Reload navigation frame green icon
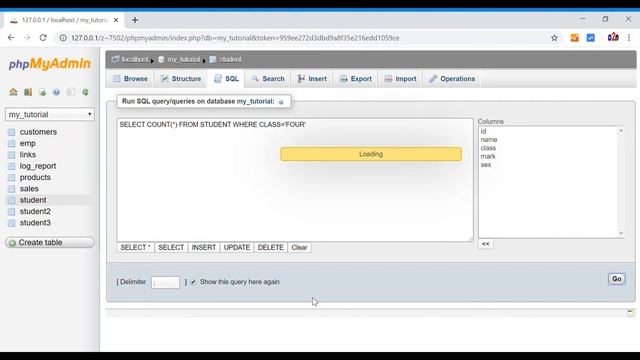The width and height of the screenshot is (640, 360). click(85, 92)
